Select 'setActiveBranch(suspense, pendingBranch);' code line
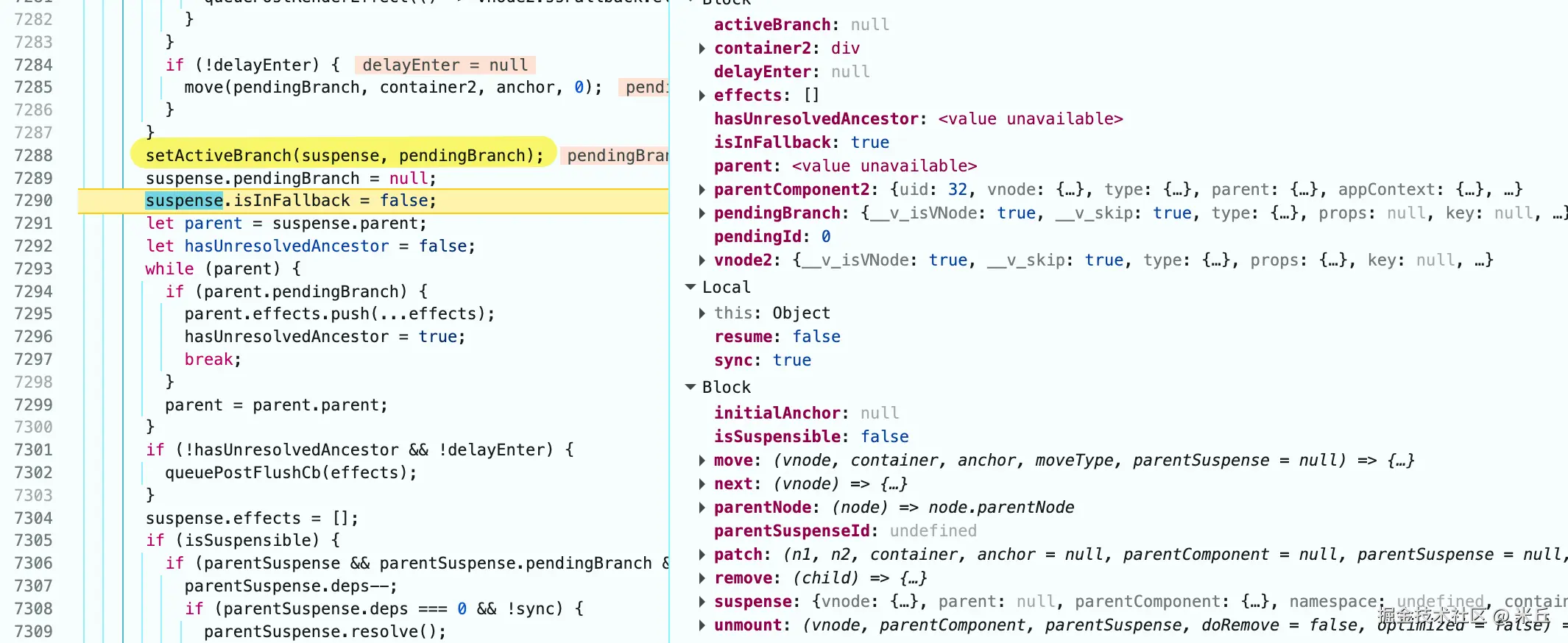The image size is (1568, 643). click(345, 155)
